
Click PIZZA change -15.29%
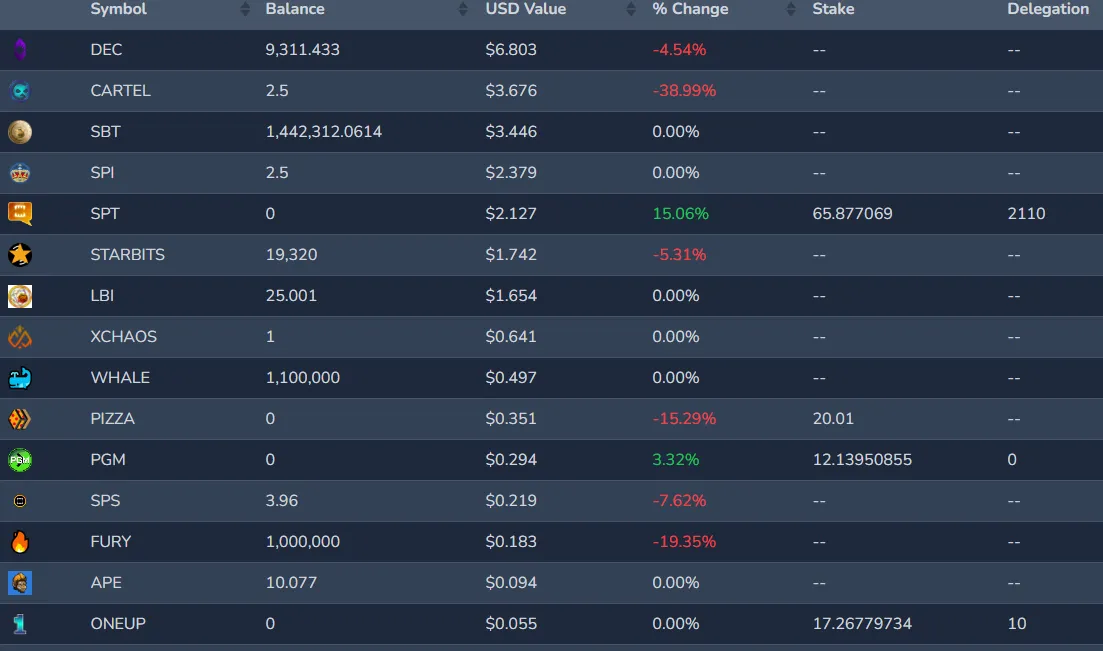point(684,419)
